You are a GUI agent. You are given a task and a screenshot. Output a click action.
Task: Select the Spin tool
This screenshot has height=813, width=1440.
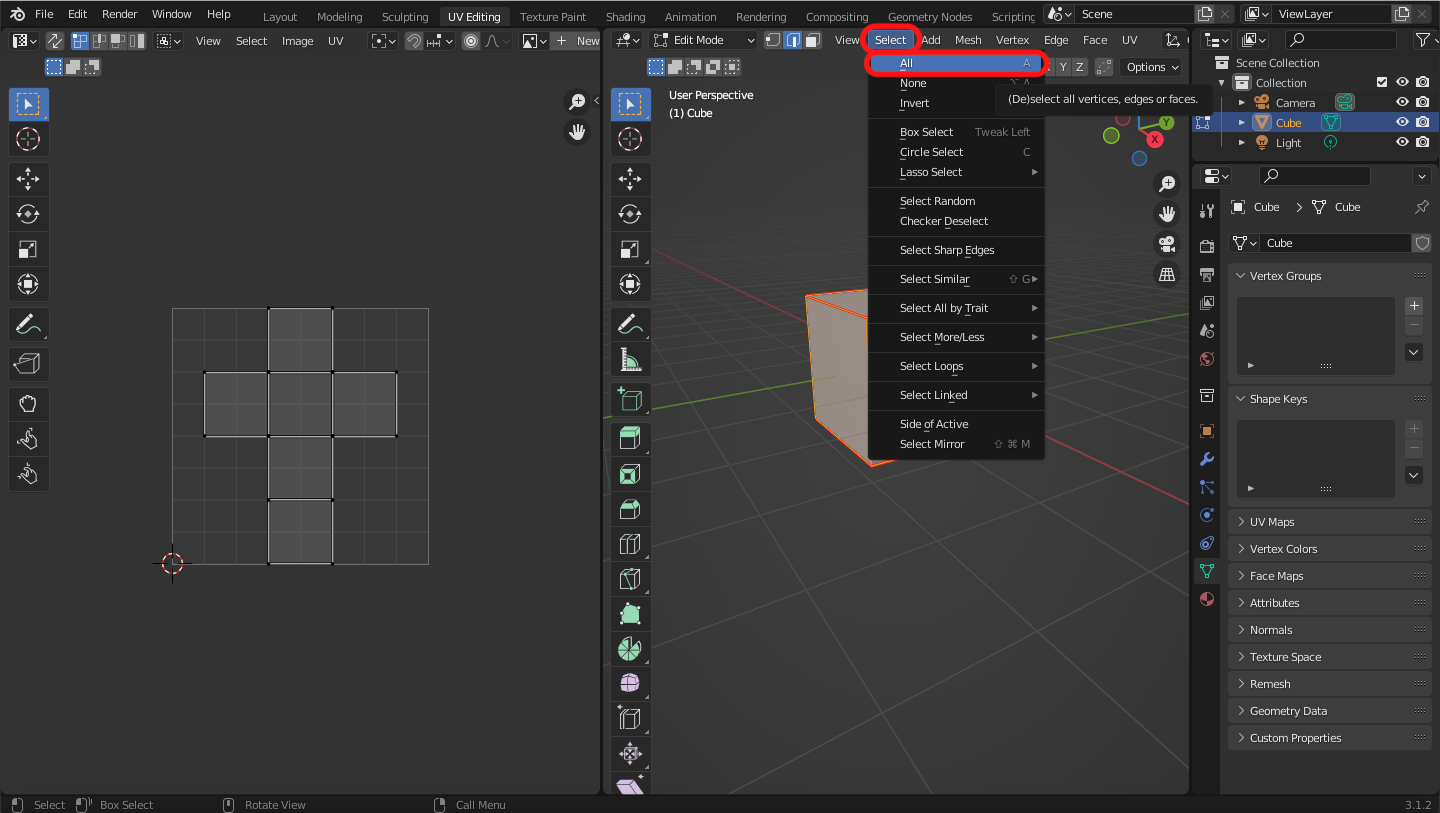pyautogui.click(x=629, y=649)
